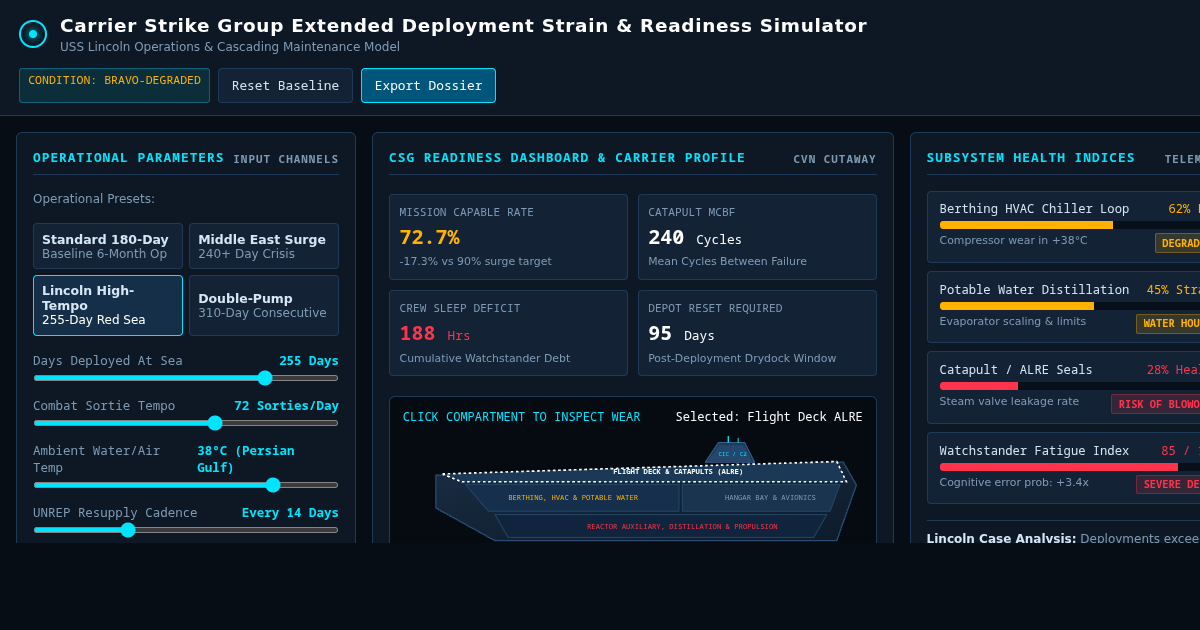Viewport: 1200px width, 630px height.
Task: Click the CVN CUTAWAY header label
Action: click(x=834, y=159)
